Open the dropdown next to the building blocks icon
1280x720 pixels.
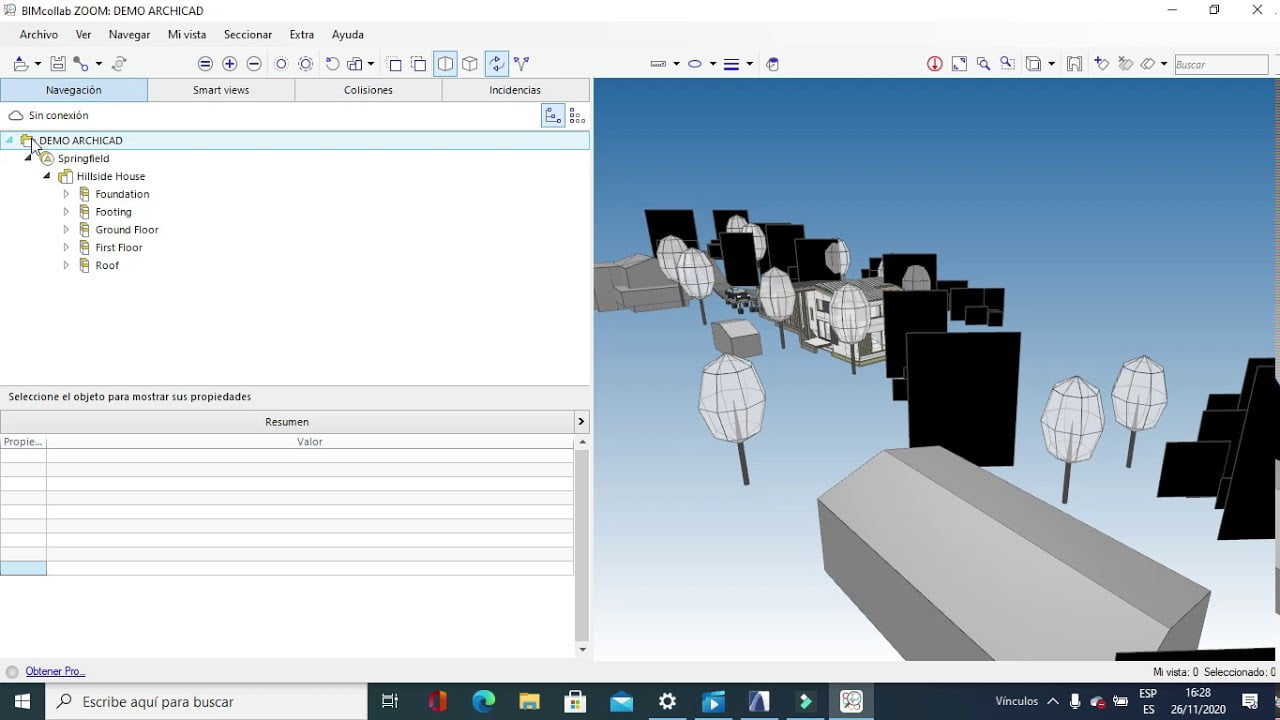pyautogui.click(x=371, y=64)
